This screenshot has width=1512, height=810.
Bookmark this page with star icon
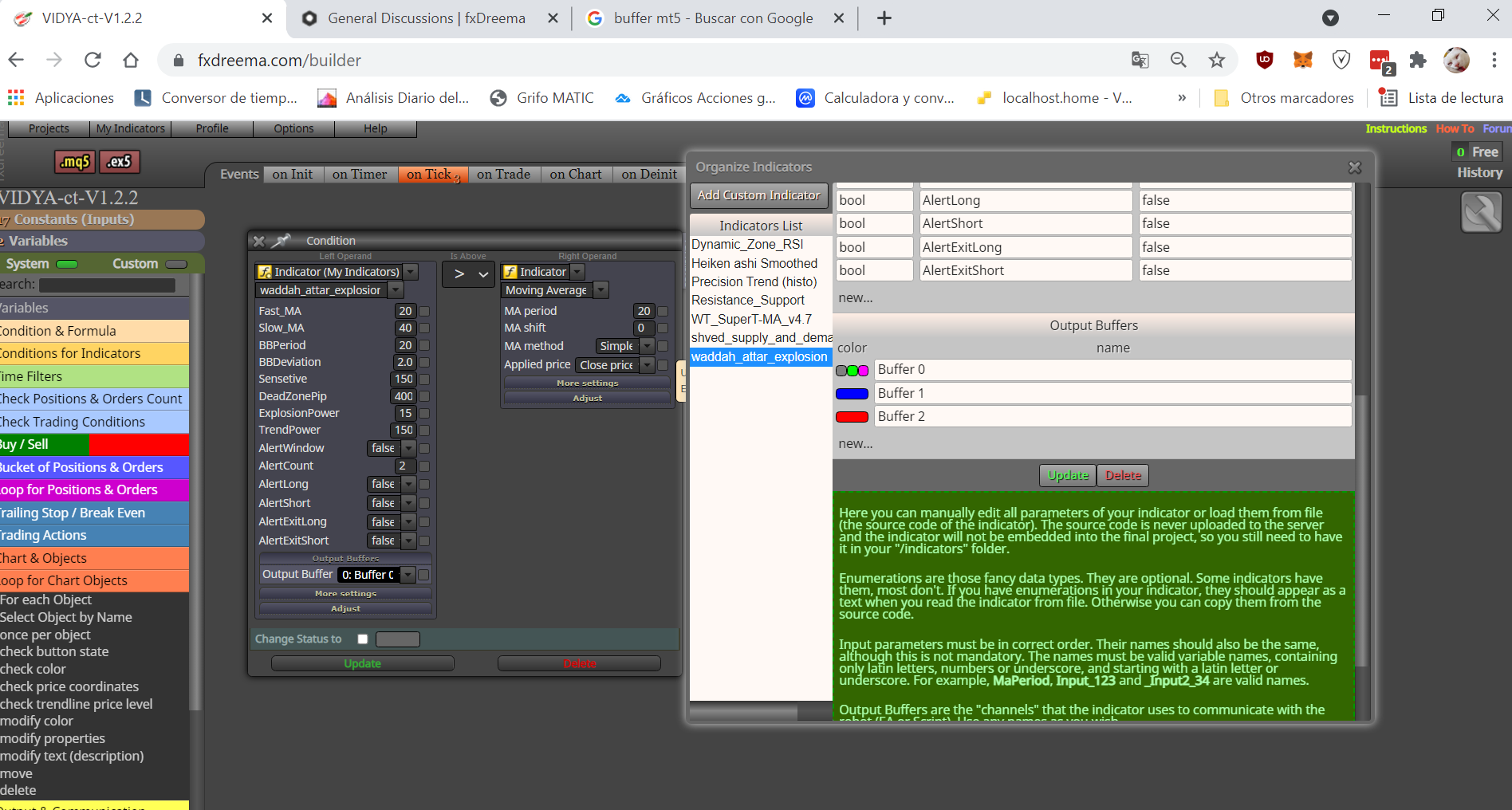[1216, 60]
